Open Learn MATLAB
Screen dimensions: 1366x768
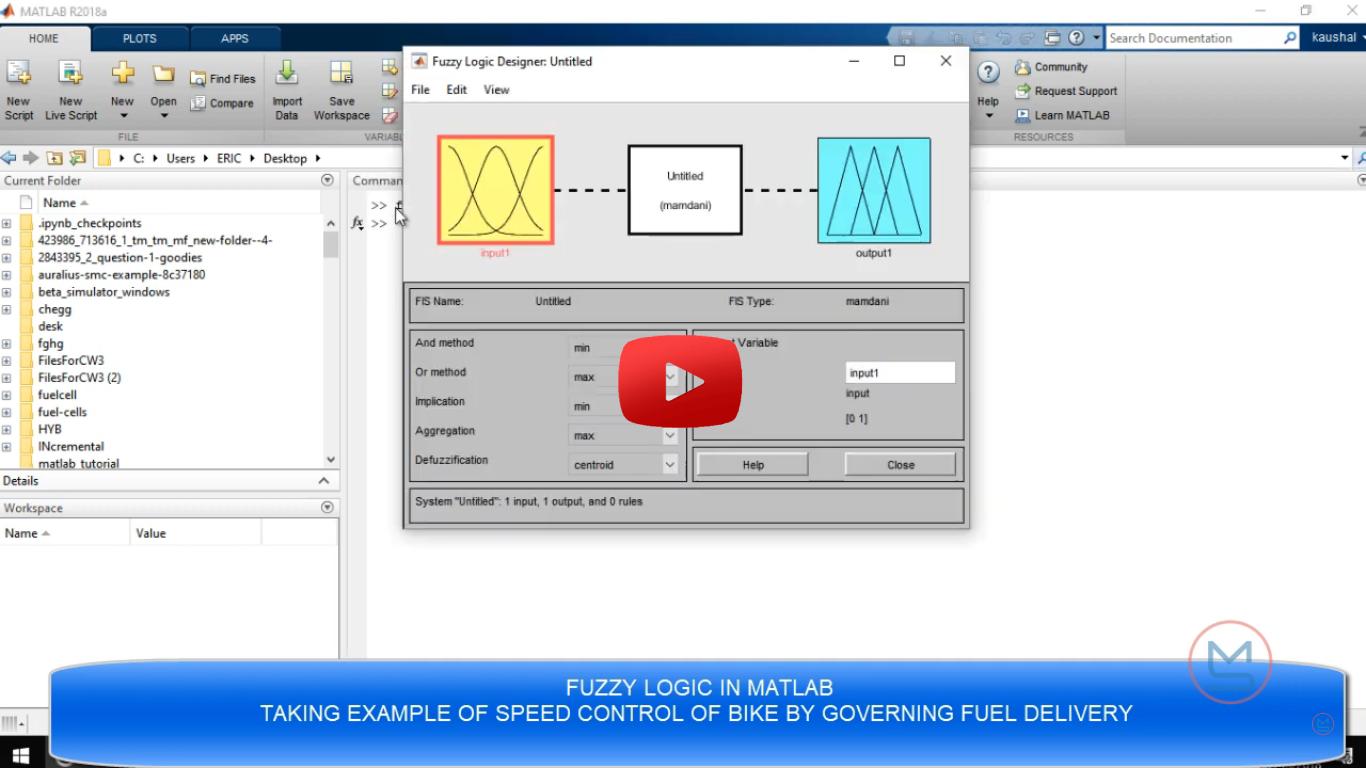pos(1062,115)
